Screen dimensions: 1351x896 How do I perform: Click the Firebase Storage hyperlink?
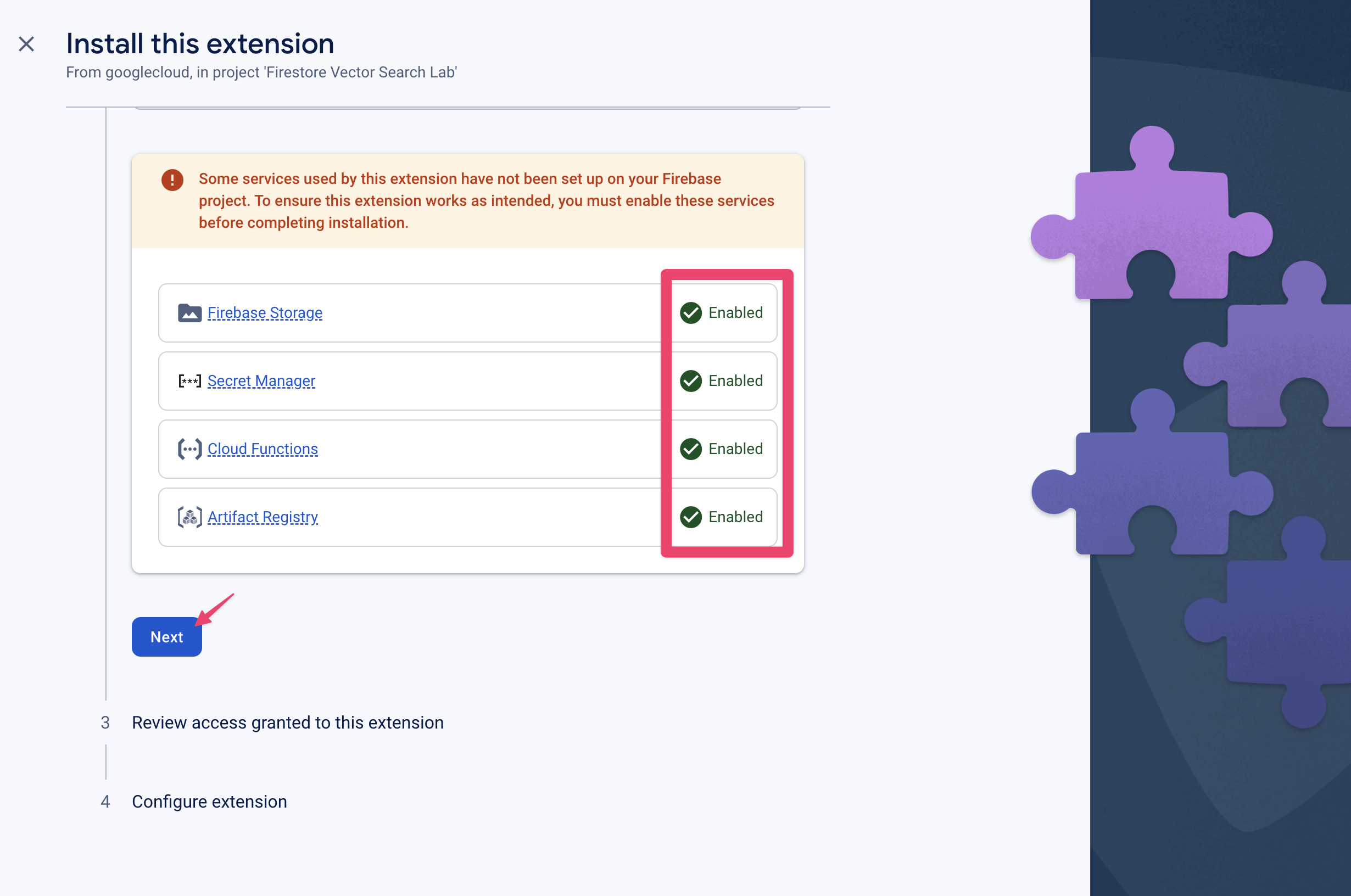point(264,312)
